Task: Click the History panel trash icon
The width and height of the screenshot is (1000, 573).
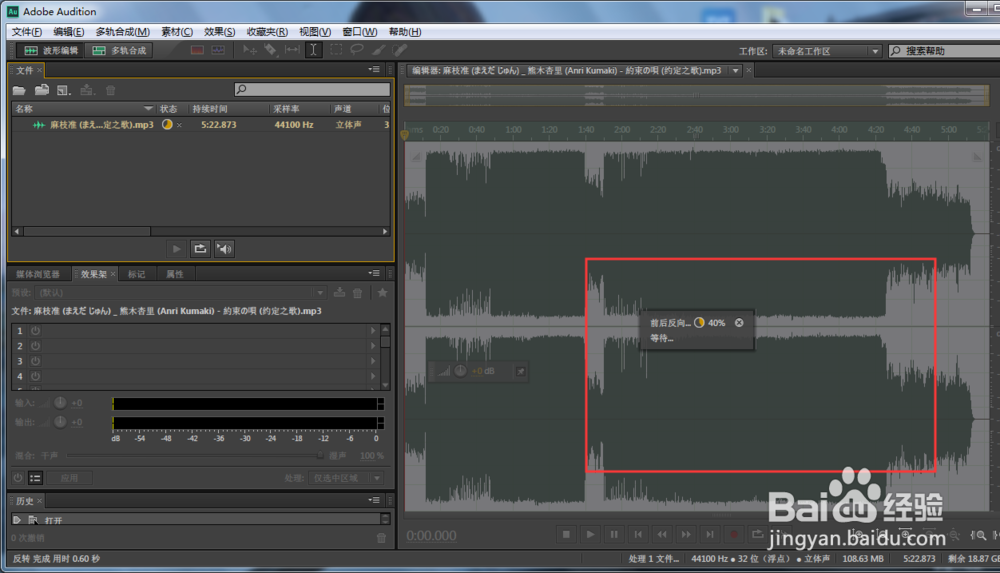Action: [381, 538]
